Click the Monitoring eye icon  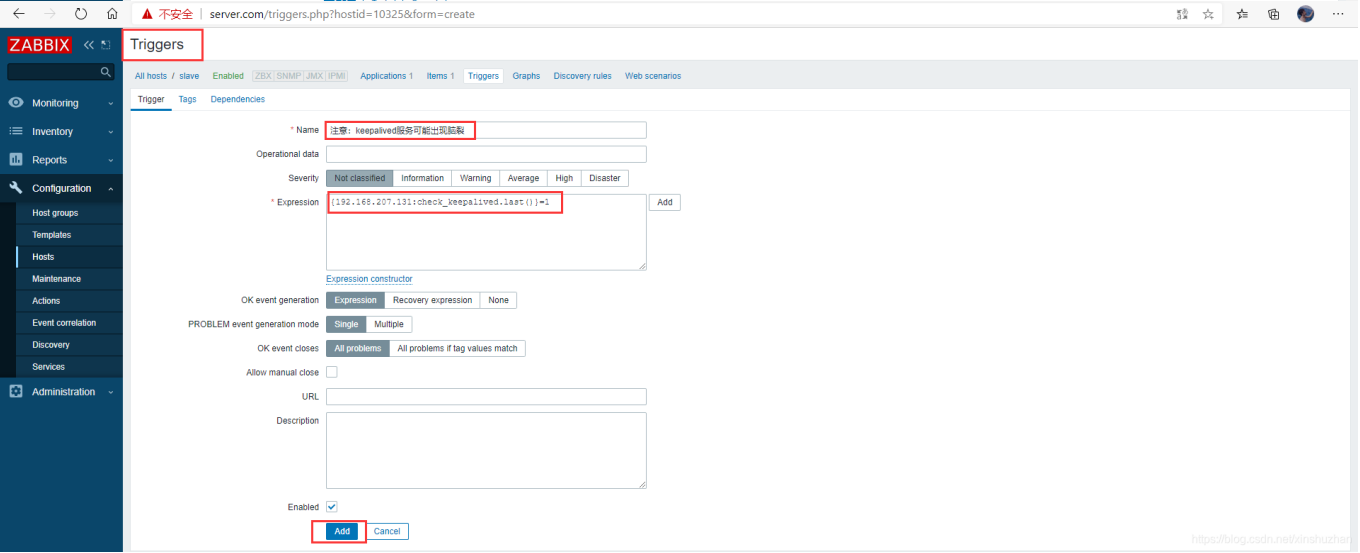coord(16,103)
